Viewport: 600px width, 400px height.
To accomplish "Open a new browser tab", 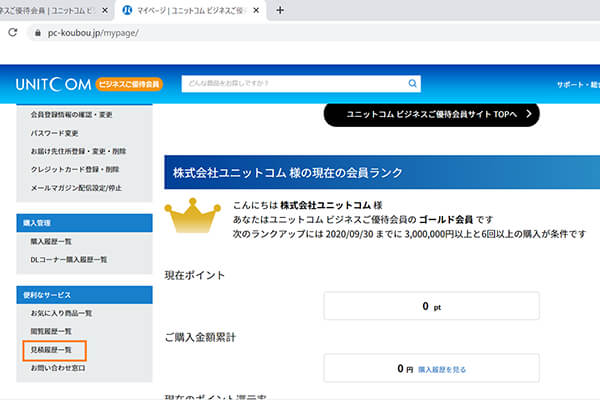I will [x=280, y=10].
